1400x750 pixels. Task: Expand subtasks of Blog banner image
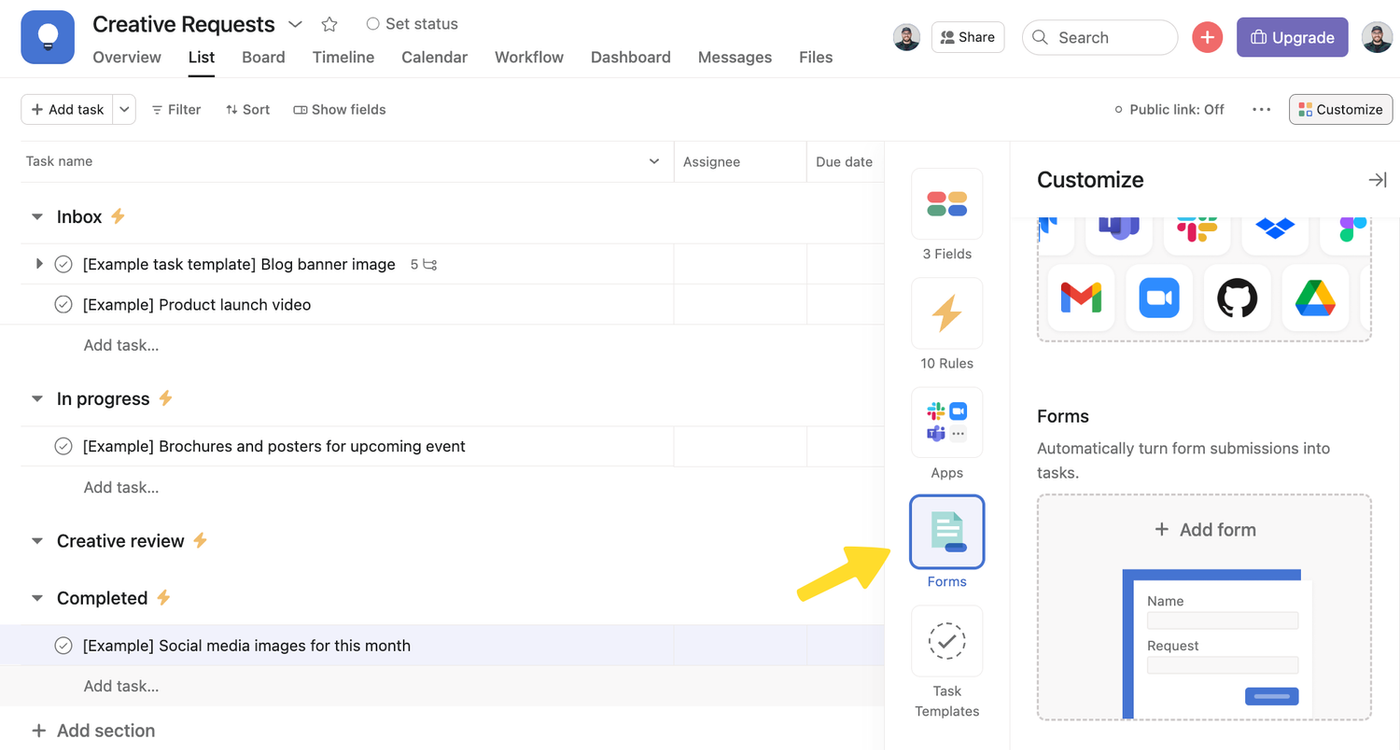pos(39,264)
